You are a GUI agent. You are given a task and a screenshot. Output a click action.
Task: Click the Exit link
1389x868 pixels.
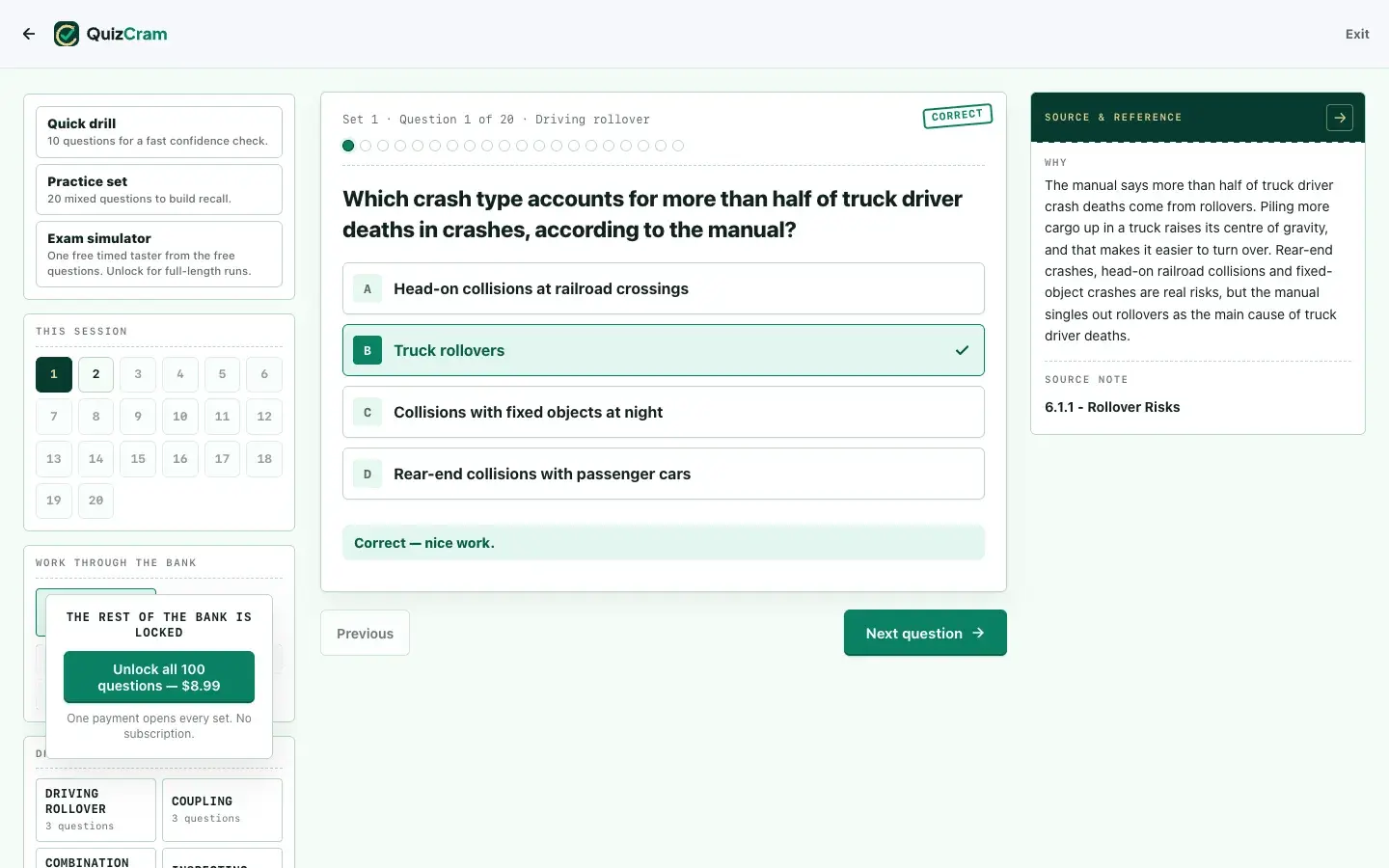tap(1357, 34)
